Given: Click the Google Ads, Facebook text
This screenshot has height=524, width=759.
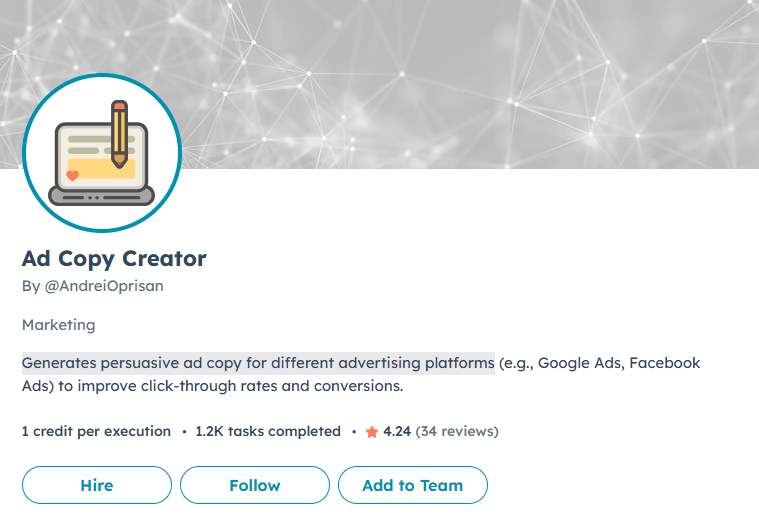Looking at the screenshot, I should [619, 363].
